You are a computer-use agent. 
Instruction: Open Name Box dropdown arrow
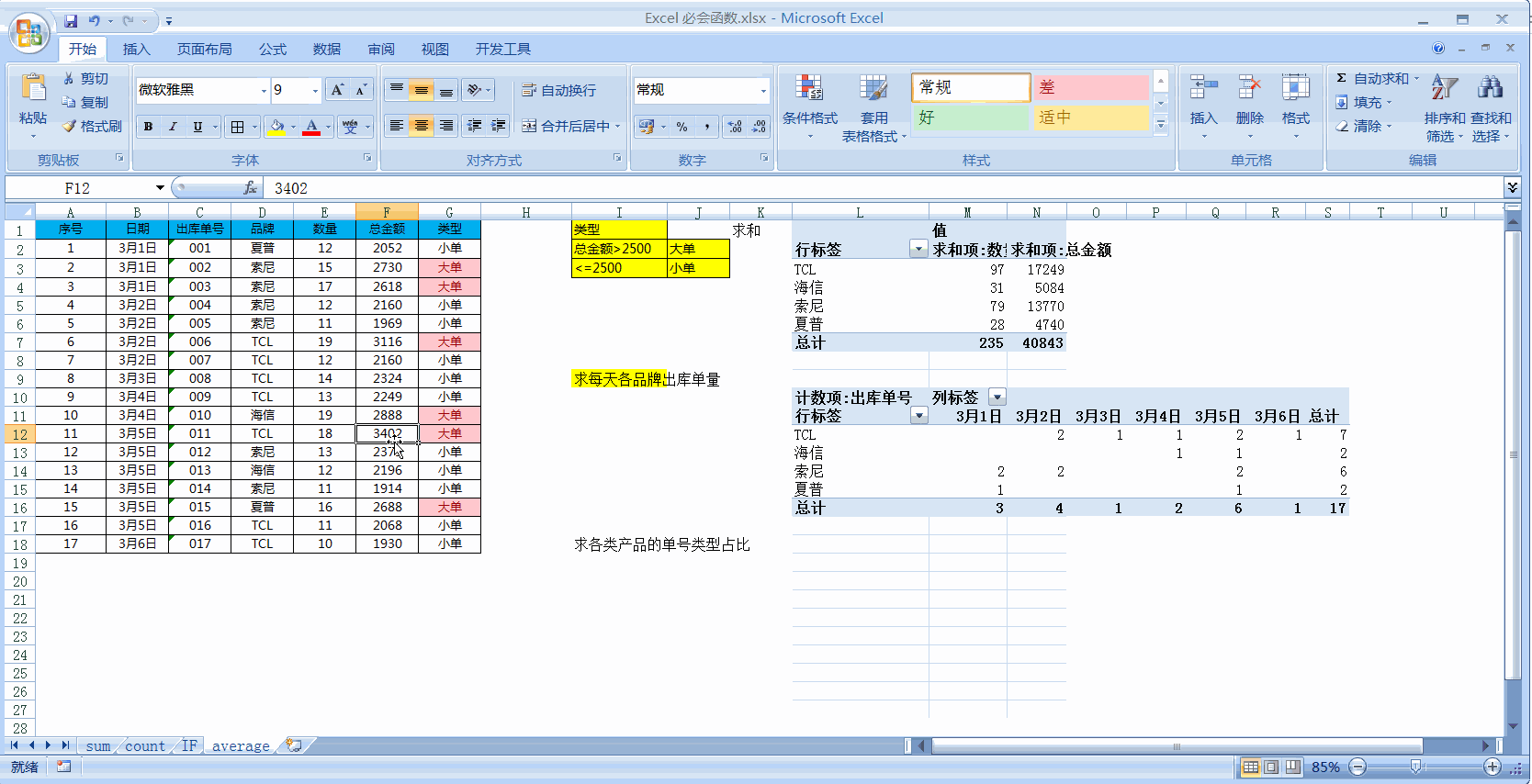tap(160, 188)
